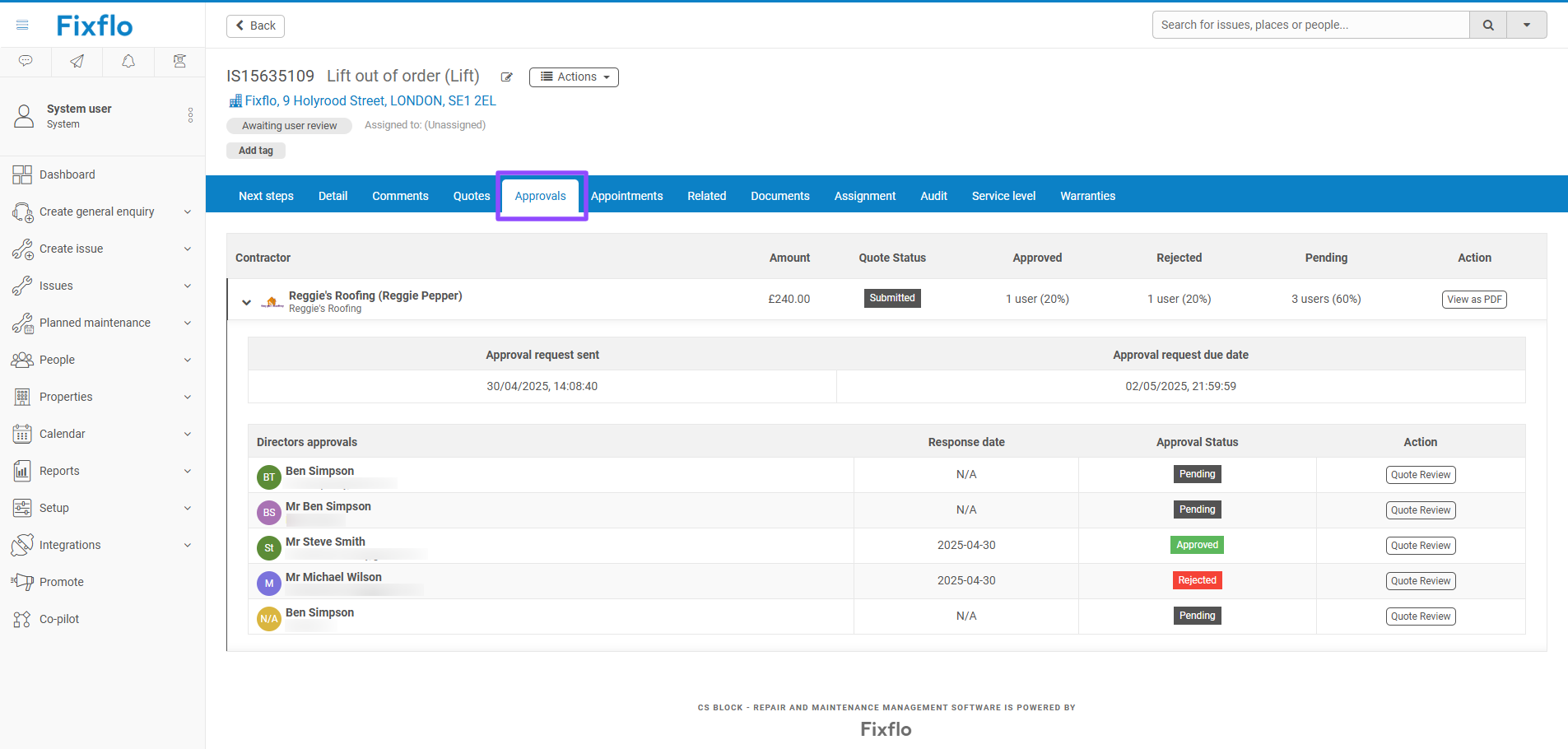Click the green Approved status label
This screenshot has height=749, width=1568.
(x=1197, y=545)
